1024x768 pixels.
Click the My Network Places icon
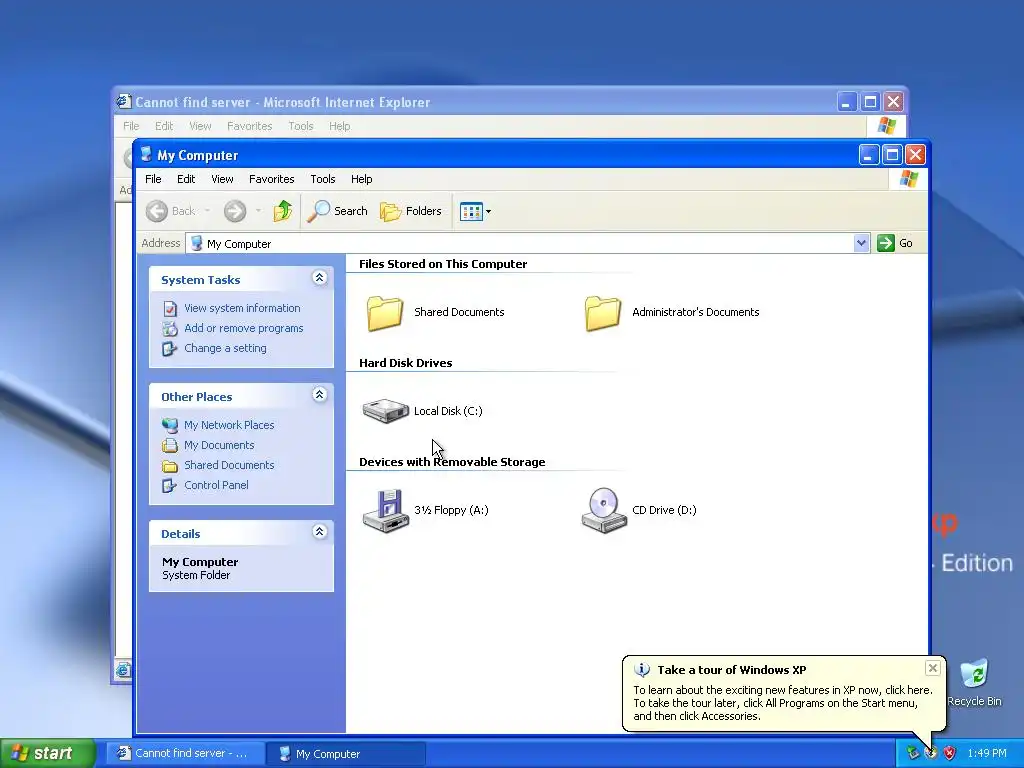170,425
